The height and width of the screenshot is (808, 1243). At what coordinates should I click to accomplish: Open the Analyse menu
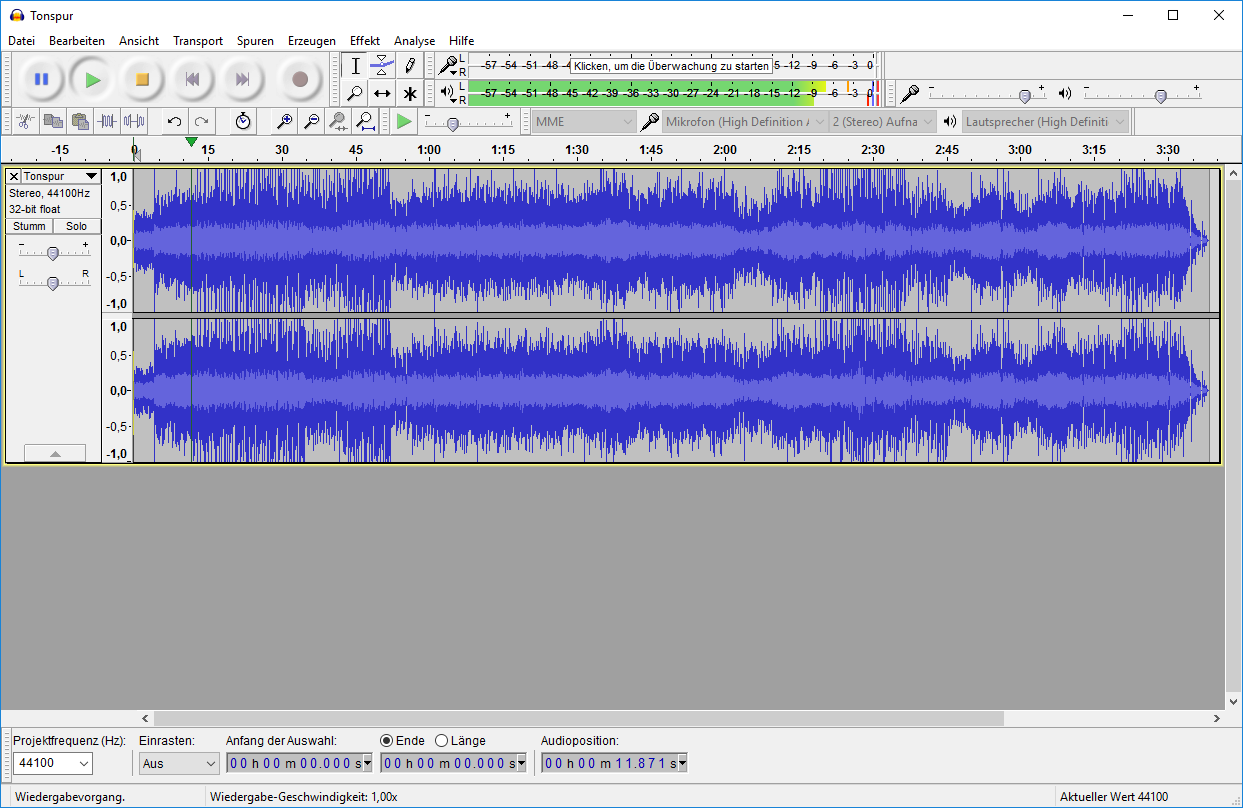click(414, 41)
